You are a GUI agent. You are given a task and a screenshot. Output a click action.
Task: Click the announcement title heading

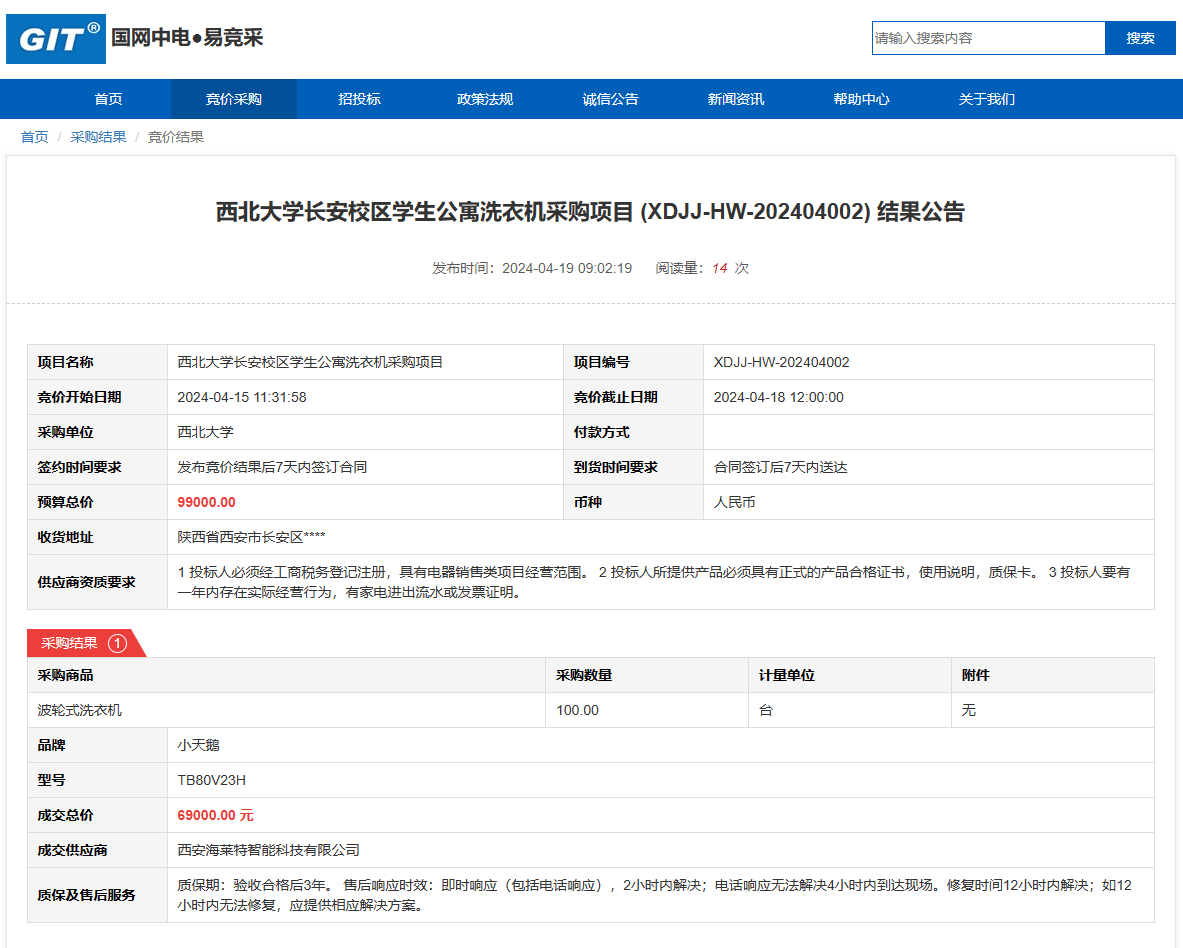590,212
